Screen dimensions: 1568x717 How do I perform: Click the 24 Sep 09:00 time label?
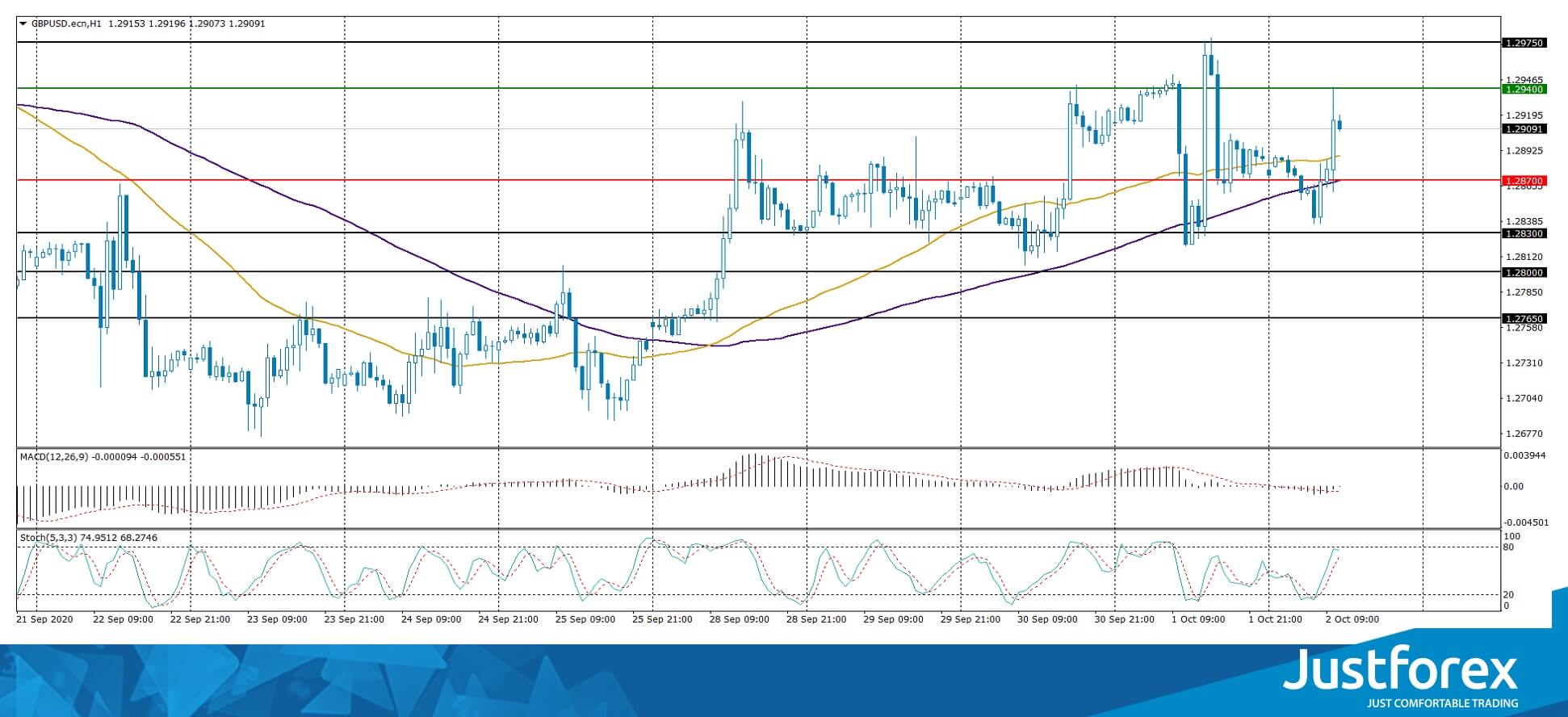(431, 619)
